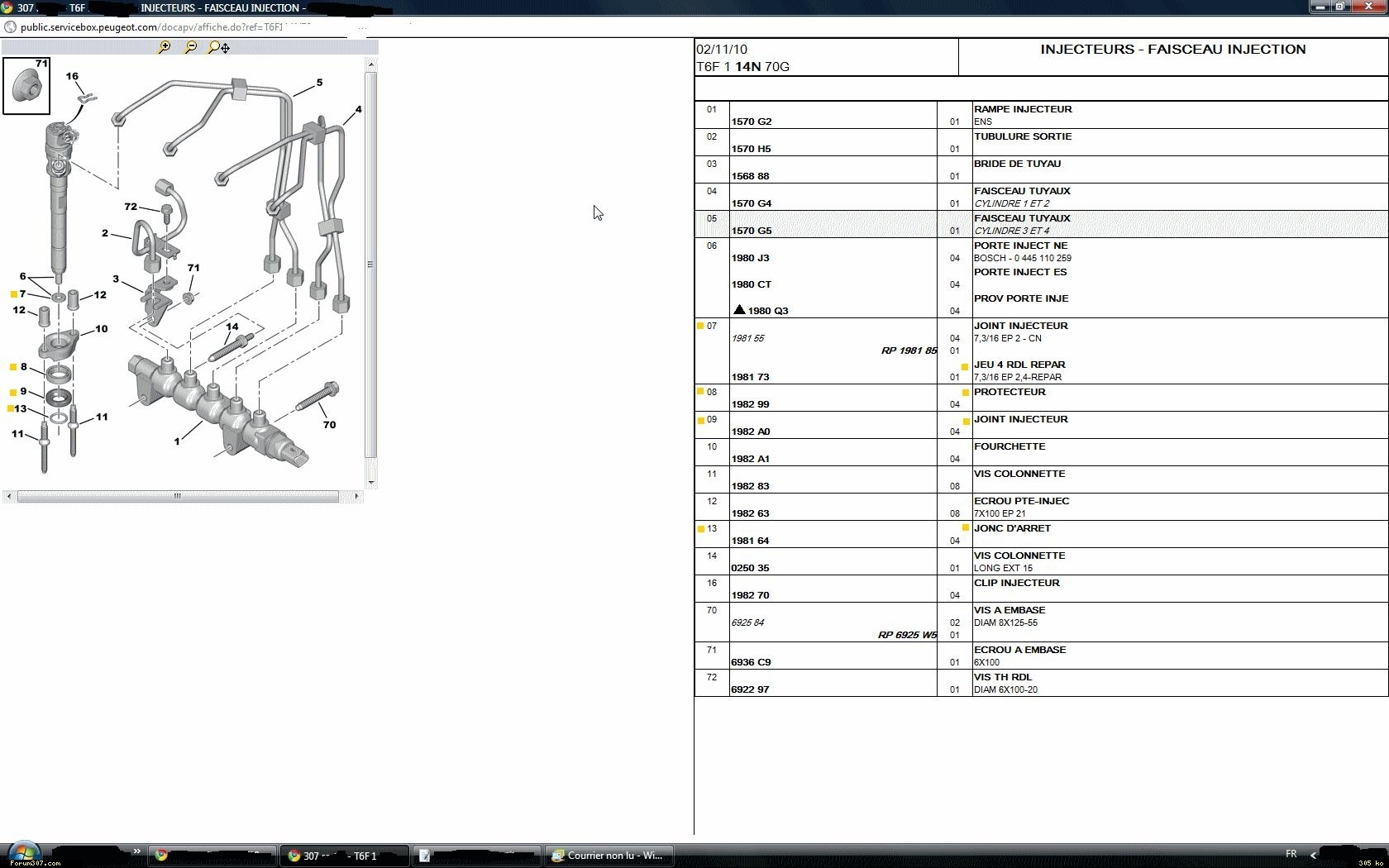Expand hidden quick launch icons chevron

pyautogui.click(x=136, y=851)
